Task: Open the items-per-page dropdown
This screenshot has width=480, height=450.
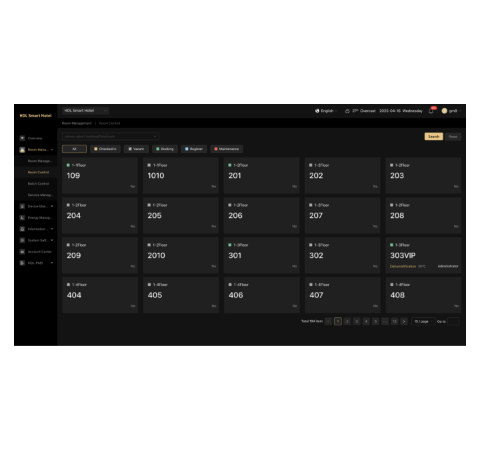Action: 423,321
